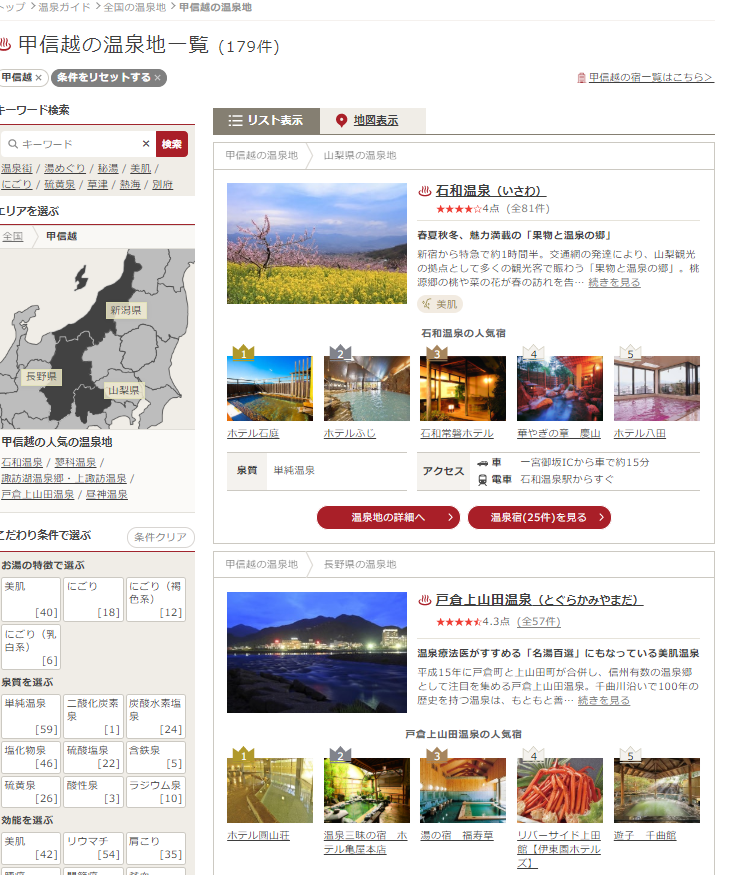Image resolution: width=740 pixels, height=875 pixels.
Task: Go to 全国 area breadcrumb
Action: (12, 237)
